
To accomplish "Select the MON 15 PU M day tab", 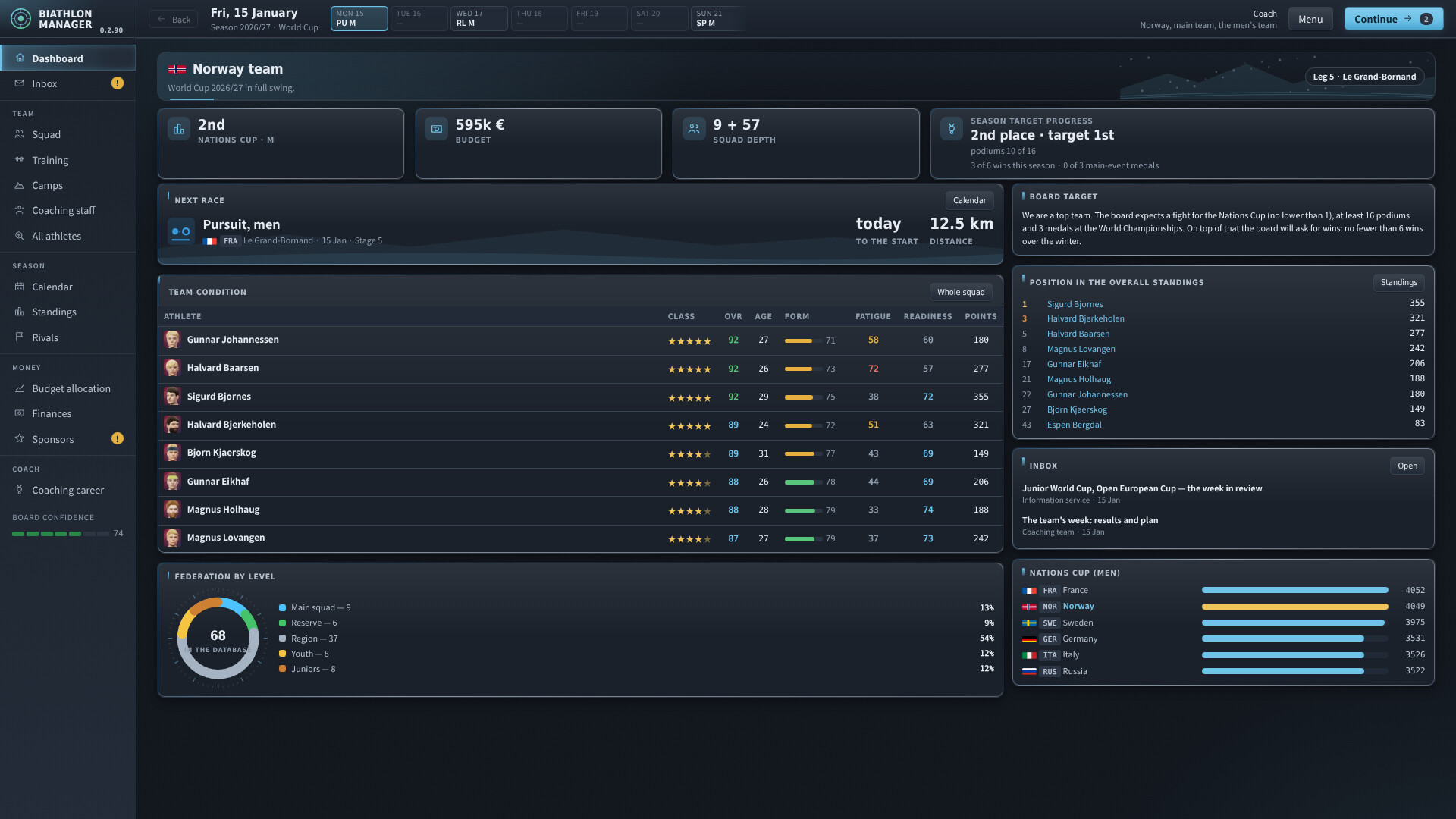I will point(359,19).
